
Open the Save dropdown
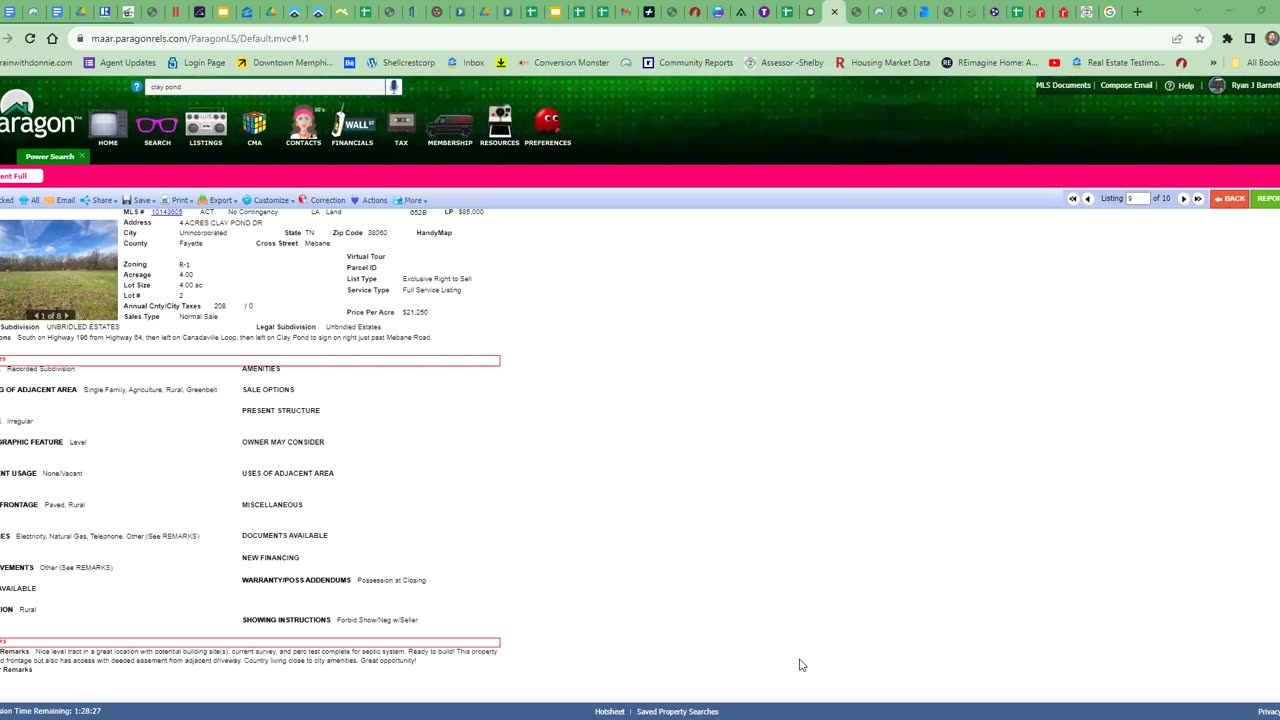138,200
